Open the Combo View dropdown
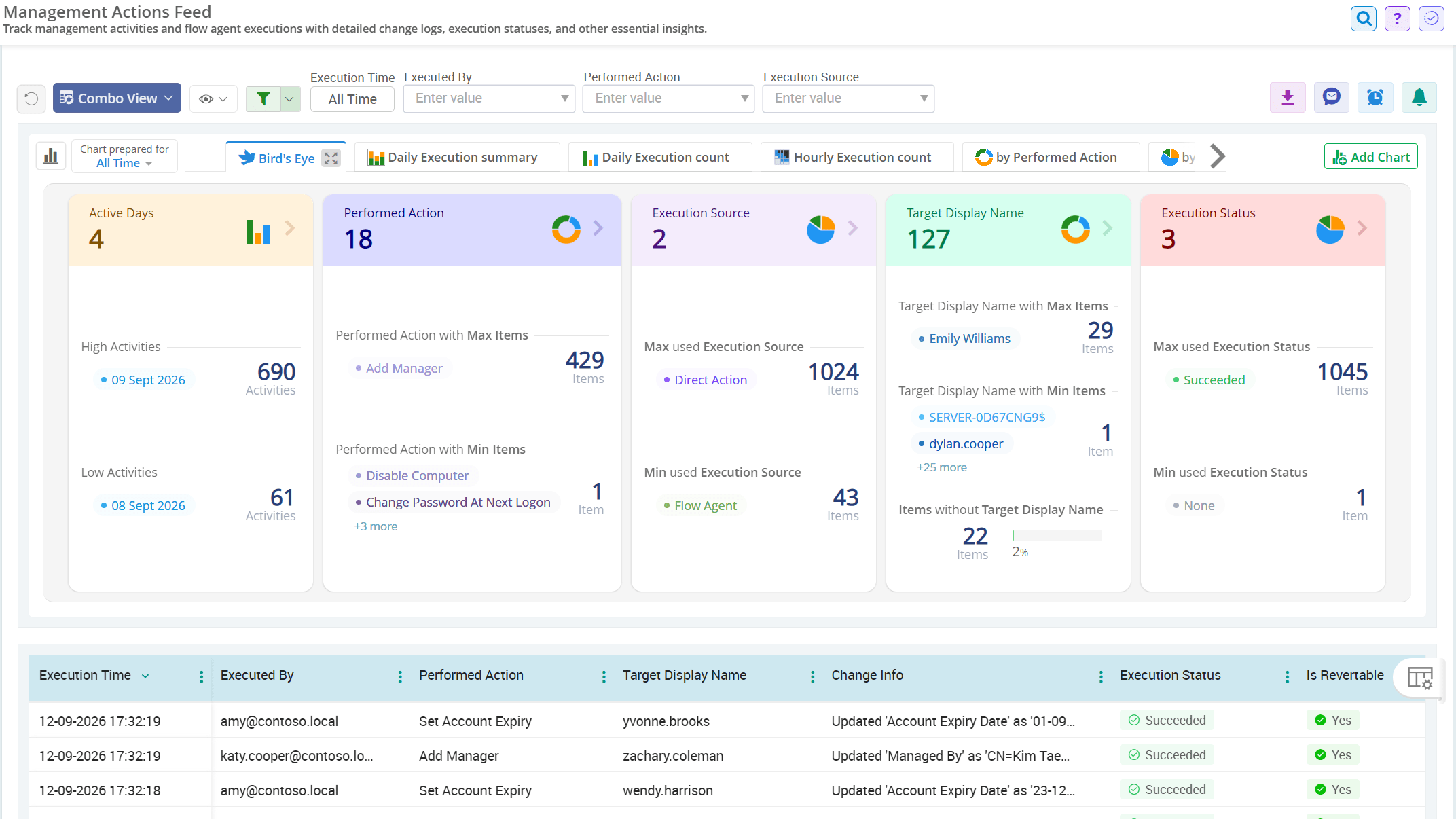 tap(117, 98)
